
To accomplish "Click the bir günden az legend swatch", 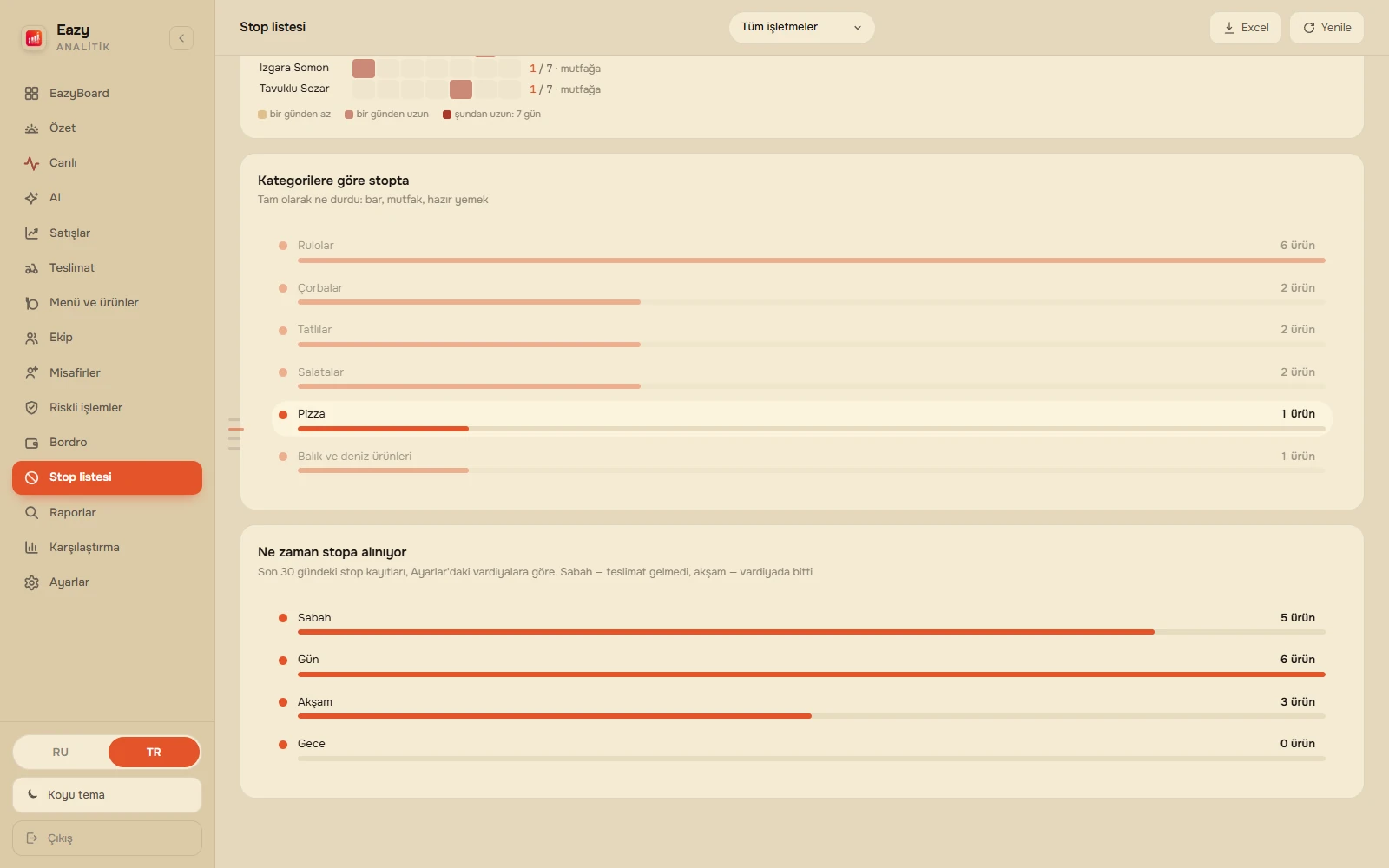I will point(262,115).
